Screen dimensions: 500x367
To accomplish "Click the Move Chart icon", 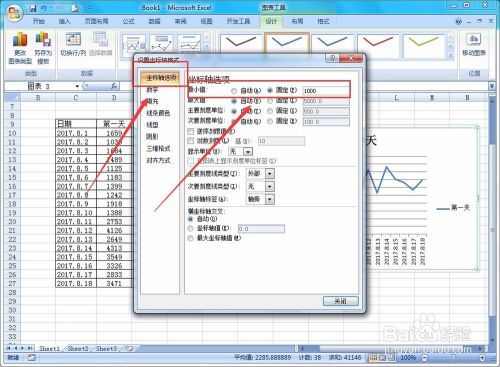I will (474, 40).
